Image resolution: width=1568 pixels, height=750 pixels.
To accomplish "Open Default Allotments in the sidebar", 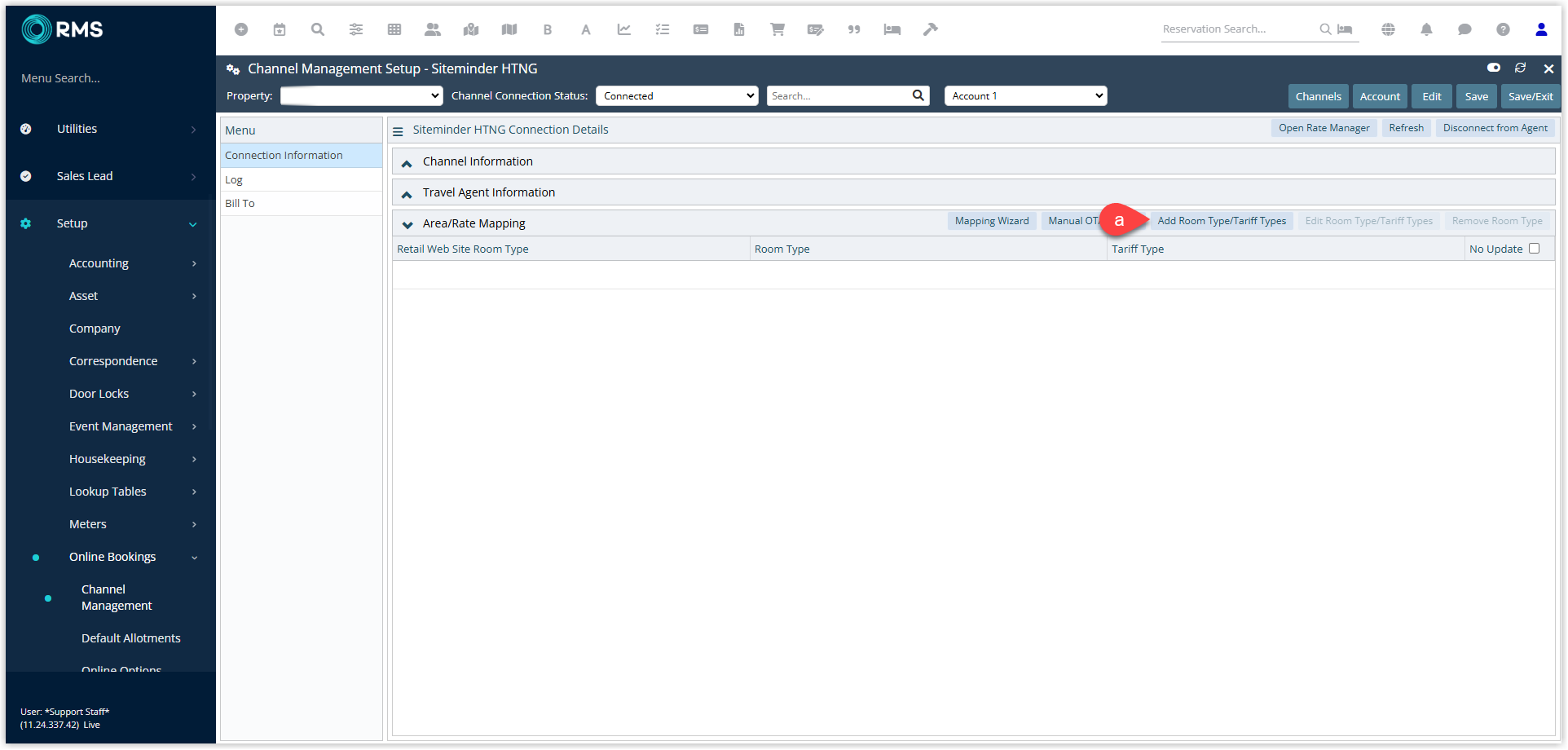I will point(131,638).
